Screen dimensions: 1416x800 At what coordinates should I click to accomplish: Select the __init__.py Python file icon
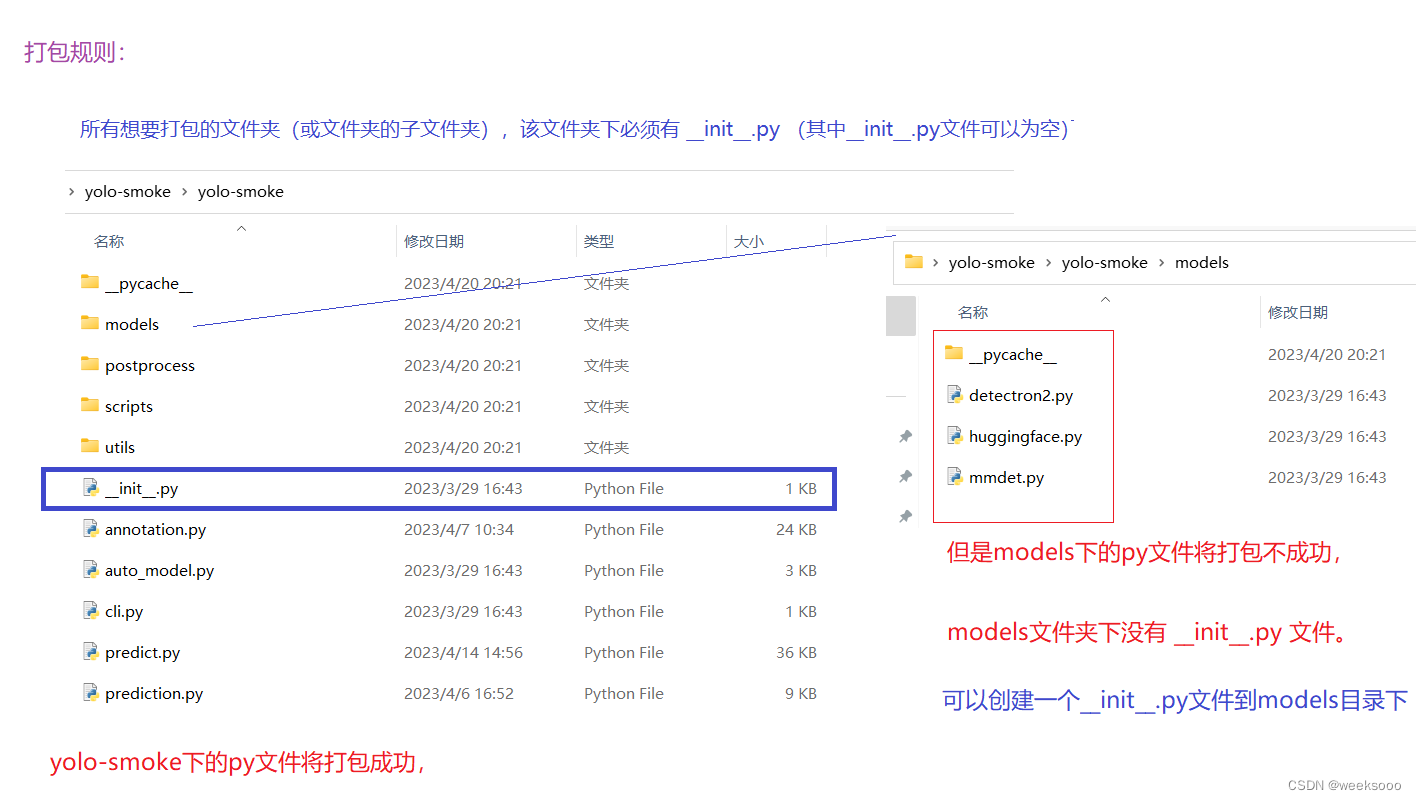click(90, 488)
